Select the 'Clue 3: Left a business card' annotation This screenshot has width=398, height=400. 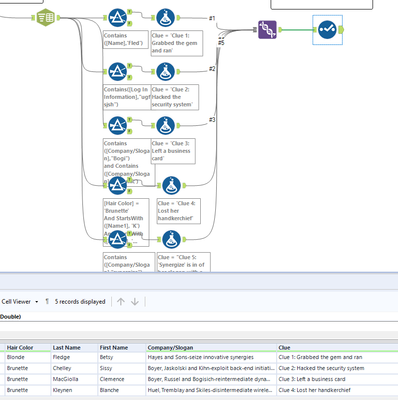pos(173,151)
